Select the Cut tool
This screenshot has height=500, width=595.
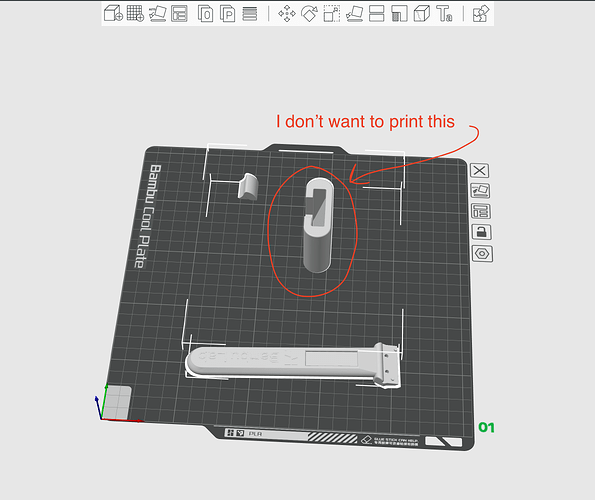[x=377, y=14]
